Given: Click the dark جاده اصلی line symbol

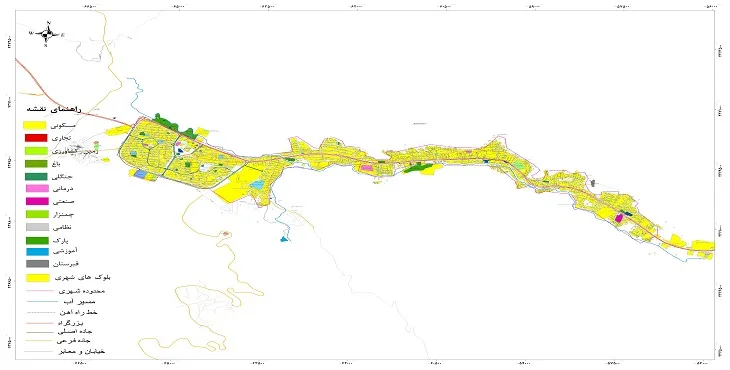Looking at the screenshot, I should click(x=39, y=332).
